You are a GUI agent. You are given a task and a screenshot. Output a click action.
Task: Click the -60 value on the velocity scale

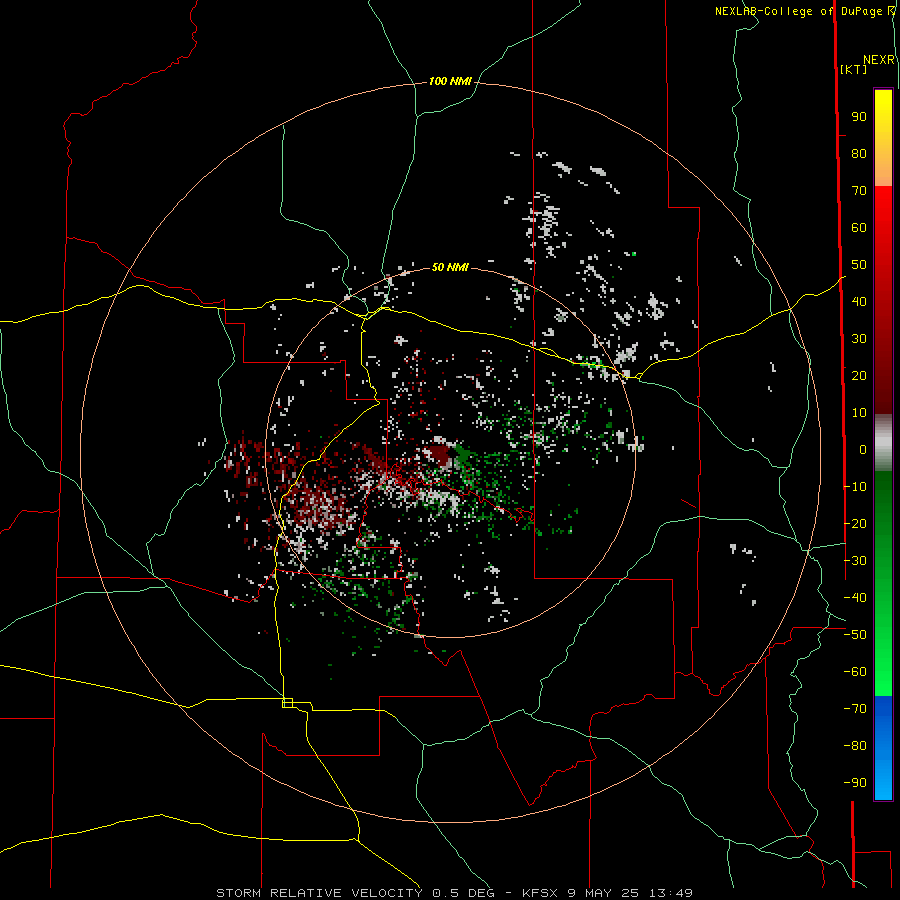[x=855, y=672]
